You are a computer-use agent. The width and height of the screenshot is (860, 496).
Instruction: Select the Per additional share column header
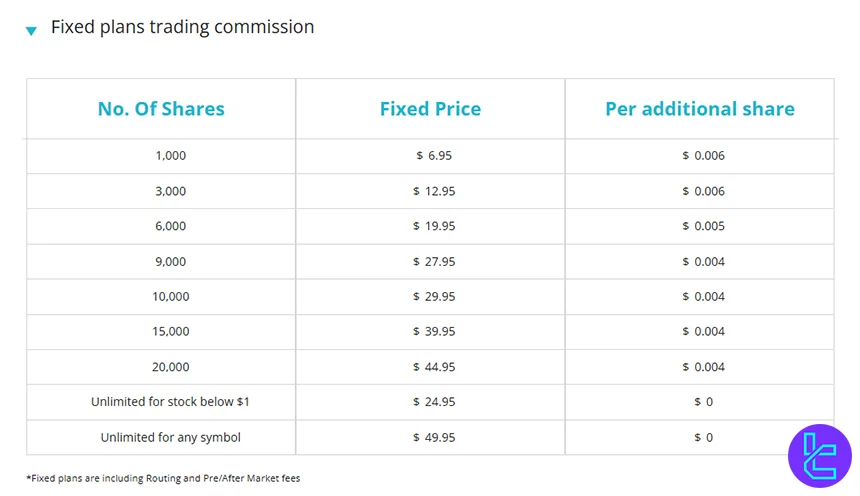pos(699,109)
